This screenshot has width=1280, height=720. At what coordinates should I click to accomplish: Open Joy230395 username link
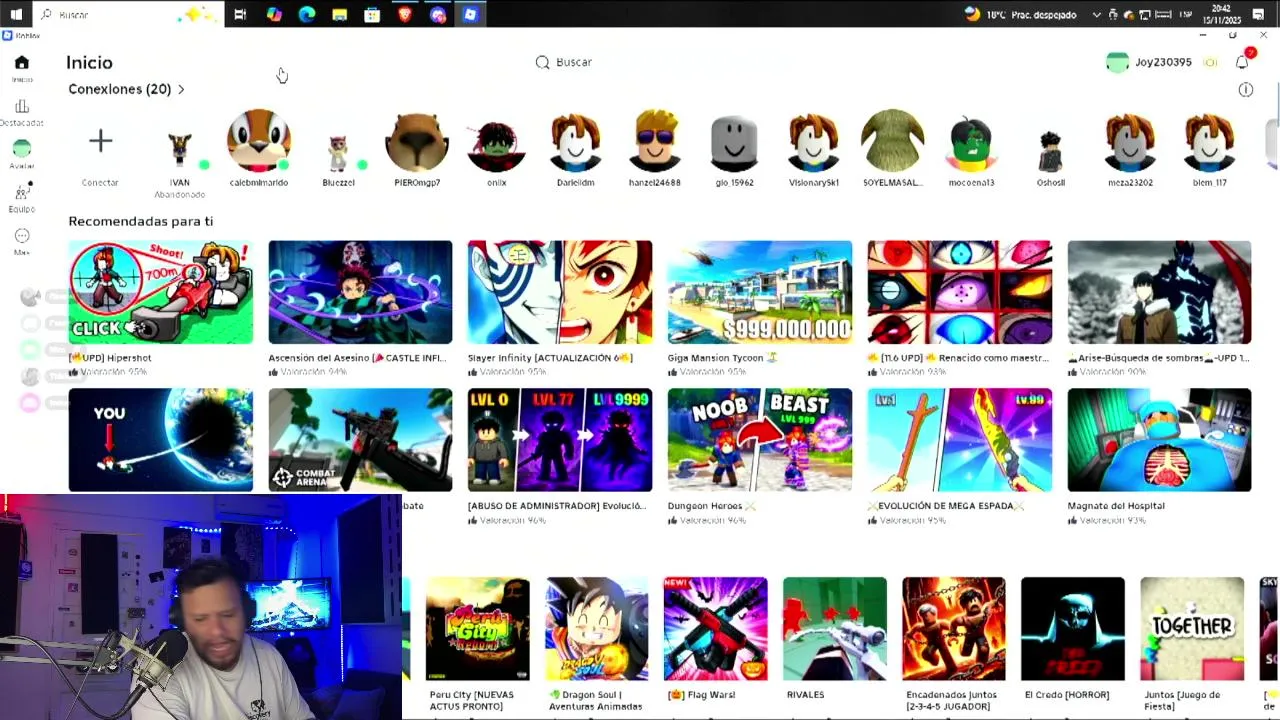click(1163, 62)
